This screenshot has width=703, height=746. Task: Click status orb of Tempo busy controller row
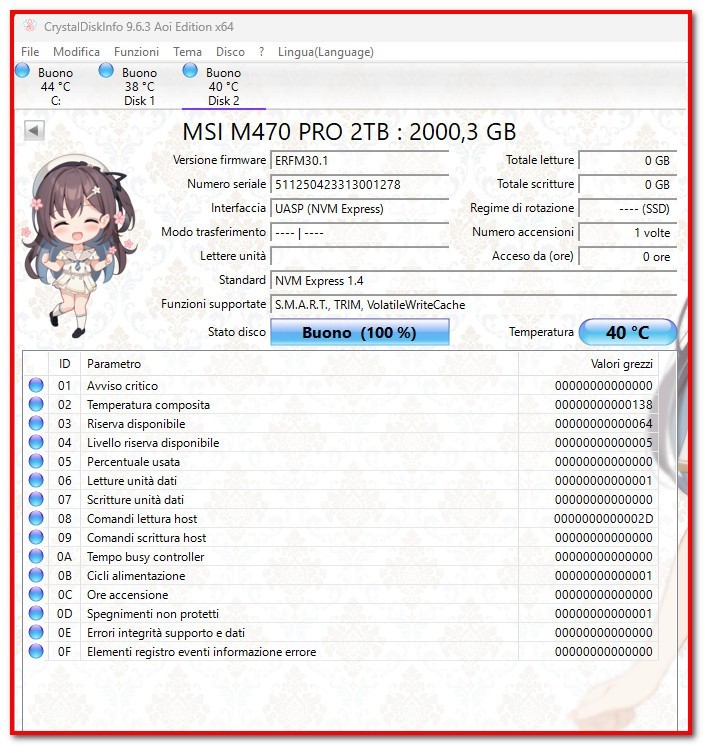click(36, 556)
